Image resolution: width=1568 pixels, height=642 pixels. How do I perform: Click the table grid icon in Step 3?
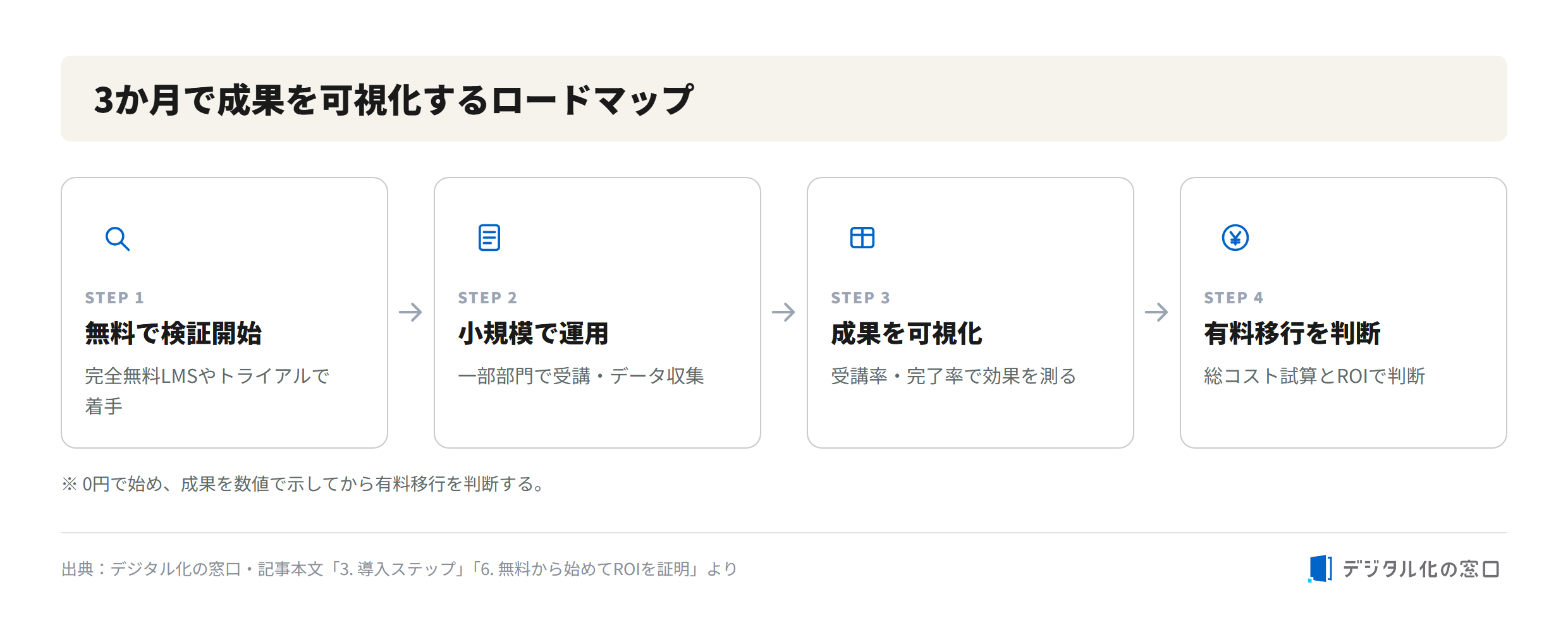862,238
